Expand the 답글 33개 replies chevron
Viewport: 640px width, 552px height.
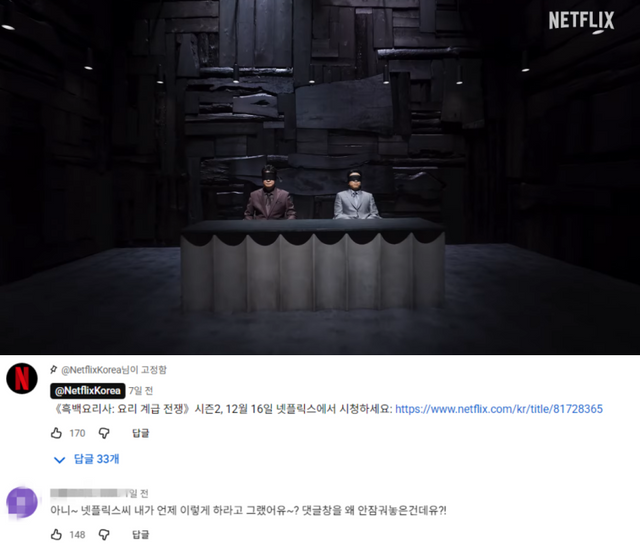(60, 460)
